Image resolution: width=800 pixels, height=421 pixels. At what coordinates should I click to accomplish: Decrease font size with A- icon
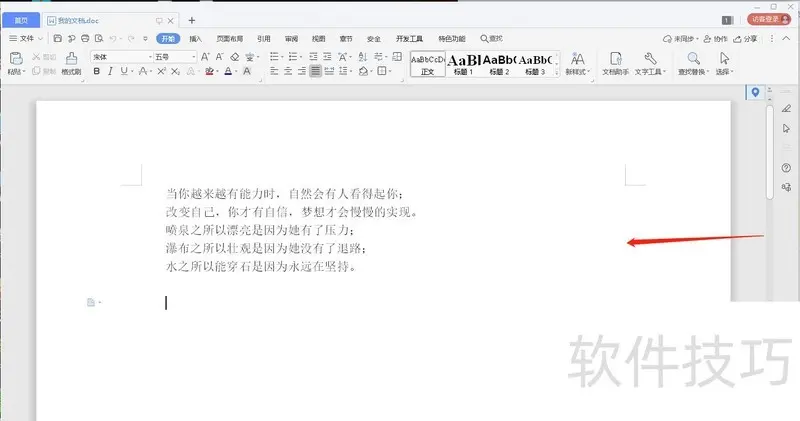point(219,57)
